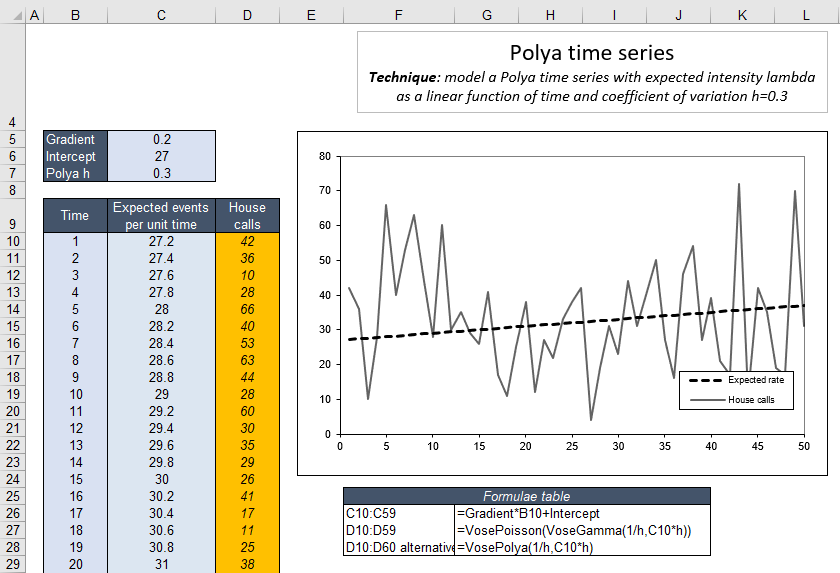
Task: Click the chart's x-axis label 25
Action: coord(572,446)
